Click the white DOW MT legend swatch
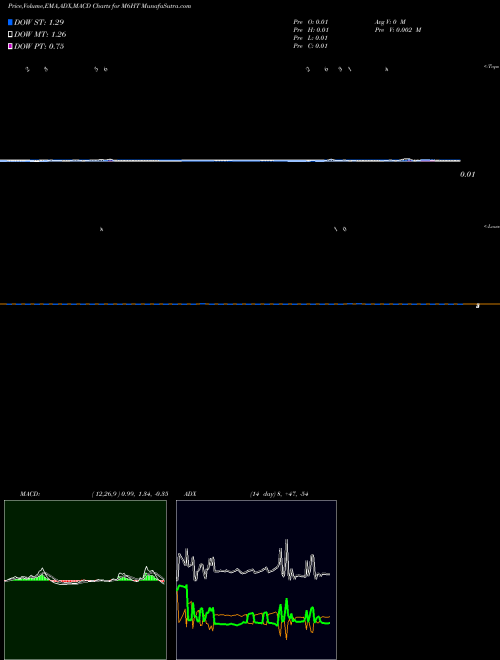The height and width of the screenshot is (660, 500). pyautogui.click(x=10, y=35)
